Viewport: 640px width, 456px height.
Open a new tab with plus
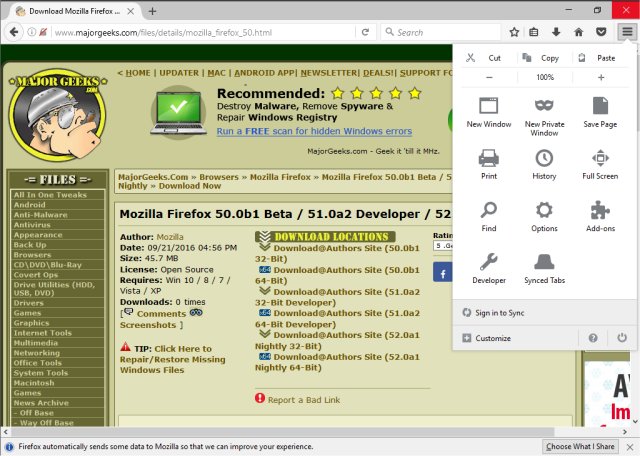click(152, 11)
